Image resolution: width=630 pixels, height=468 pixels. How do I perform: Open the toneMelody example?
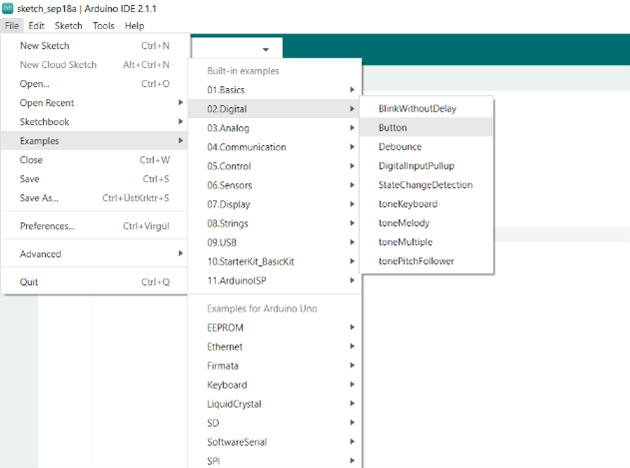426,223
